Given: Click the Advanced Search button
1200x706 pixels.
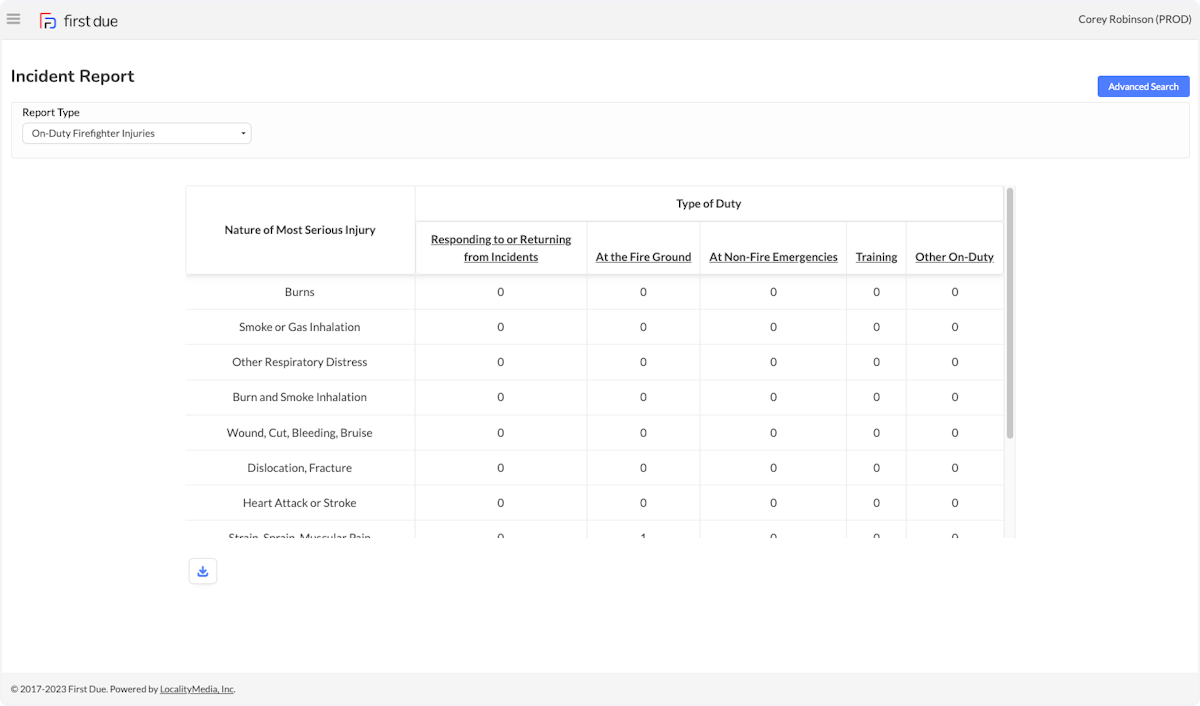Looking at the screenshot, I should point(1143,87).
